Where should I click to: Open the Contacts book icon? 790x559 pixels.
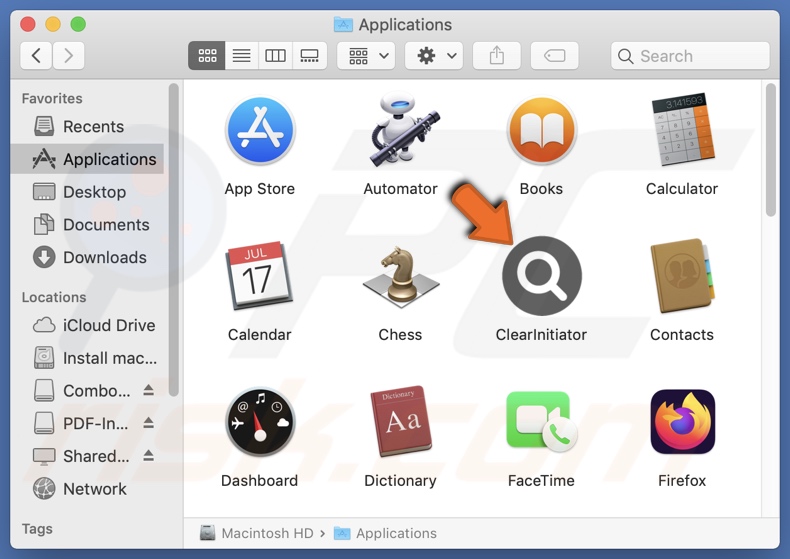point(683,276)
